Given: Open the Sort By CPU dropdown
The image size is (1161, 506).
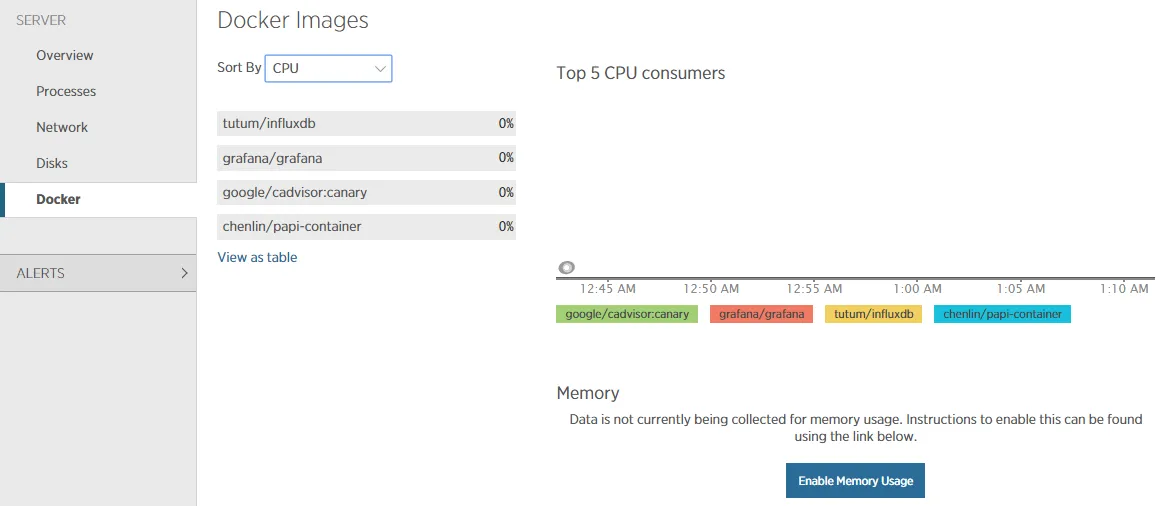Looking at the screenshot, I should [x=328, y=68].
